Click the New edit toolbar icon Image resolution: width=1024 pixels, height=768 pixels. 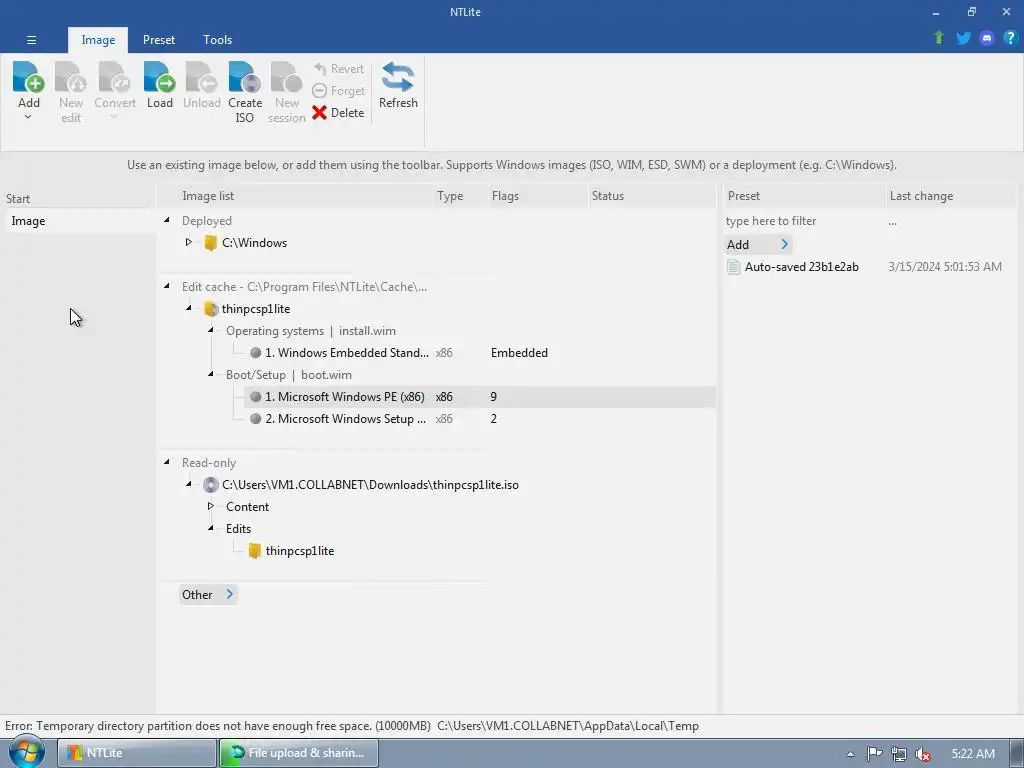pyautogui.click(x=71, y=92)
